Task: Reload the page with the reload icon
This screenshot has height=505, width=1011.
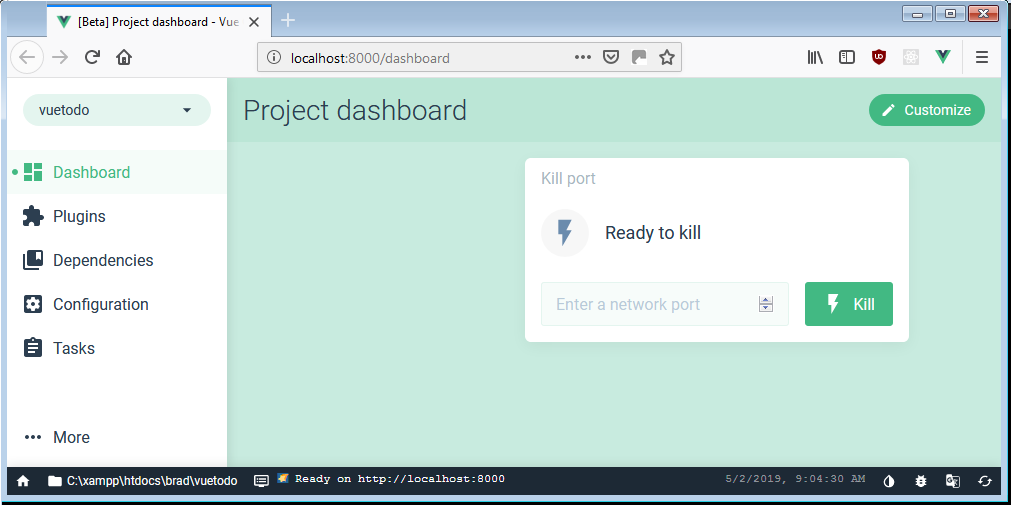Action: (92, 57)
